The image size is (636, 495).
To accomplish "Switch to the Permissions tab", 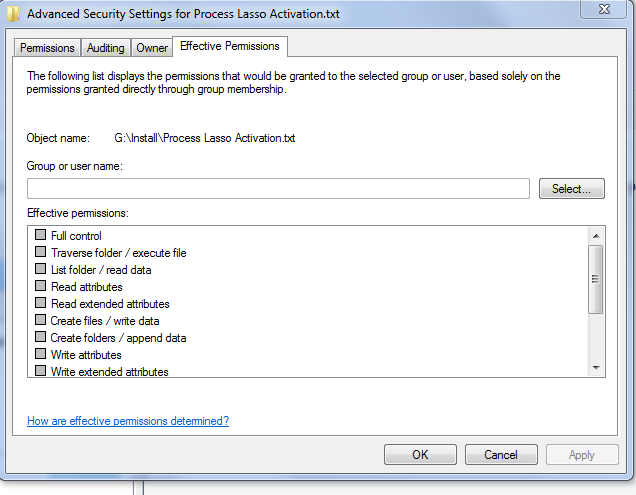I will (48, 48).
